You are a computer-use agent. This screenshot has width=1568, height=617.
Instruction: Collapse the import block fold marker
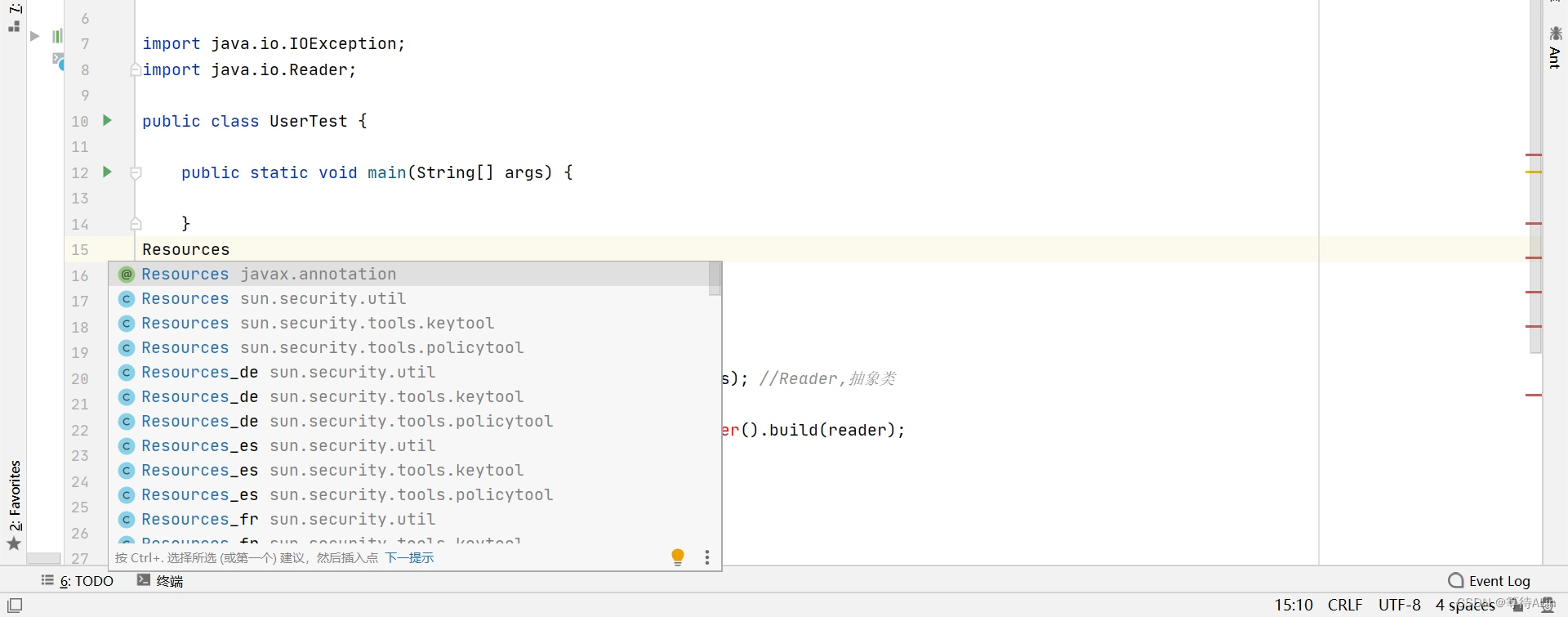pyautogui.click(x=136, y=70)
